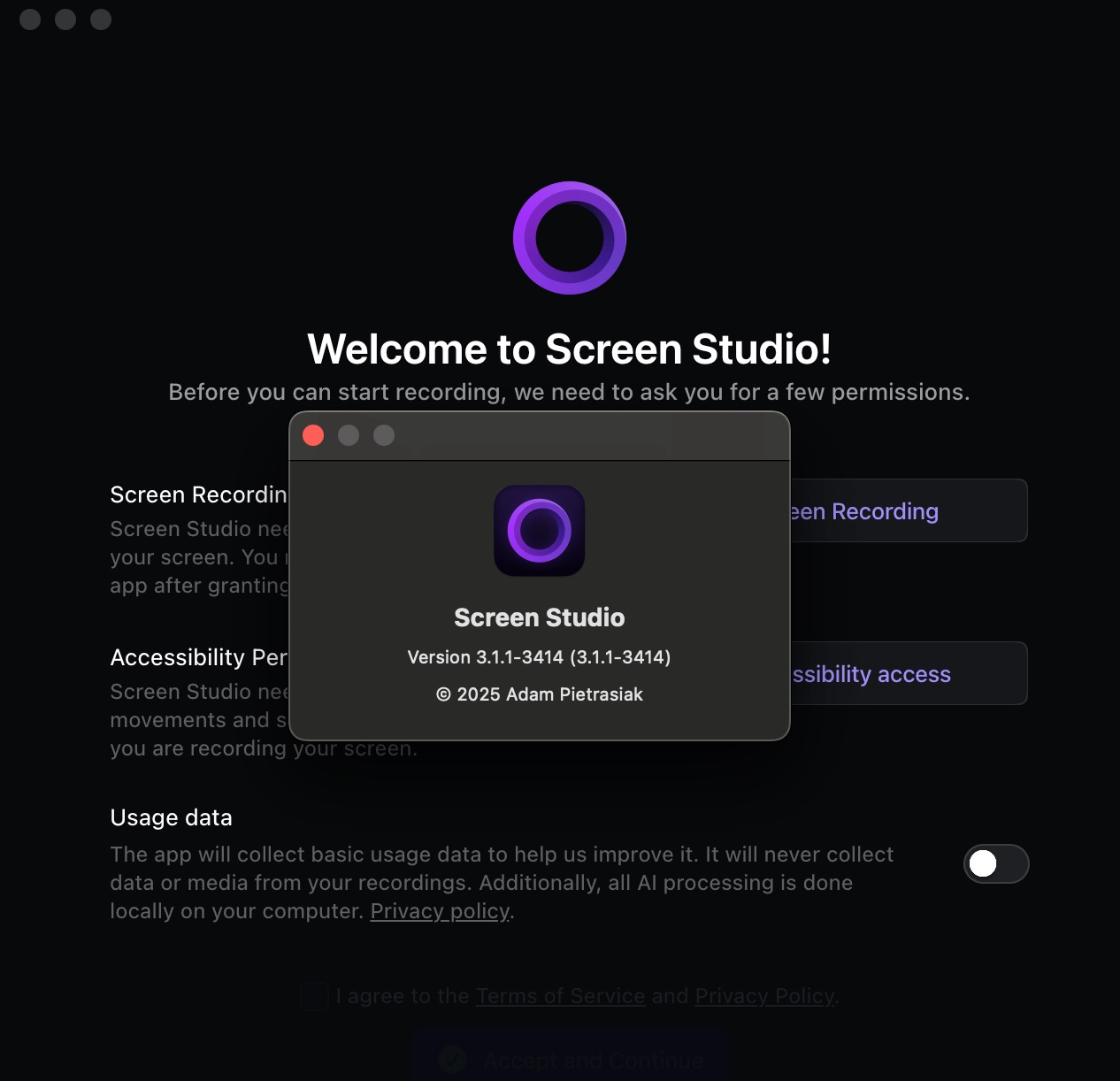Click the "Version 3.1.1-3414" text in About dialog
The height and width of the screenshot is (1081, 1120).
tap(539, 657)
